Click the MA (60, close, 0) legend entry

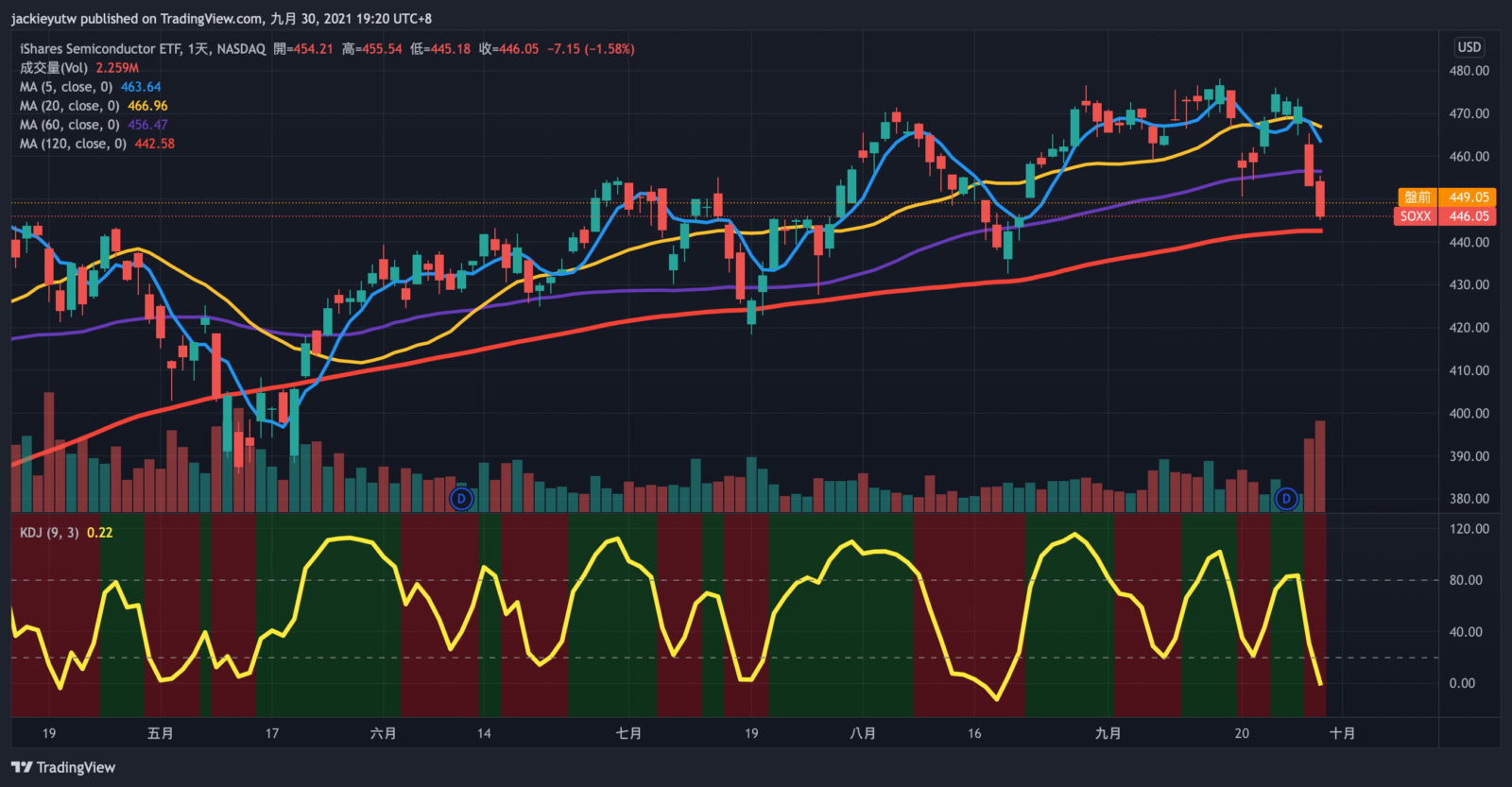click(x=70, y=125)
